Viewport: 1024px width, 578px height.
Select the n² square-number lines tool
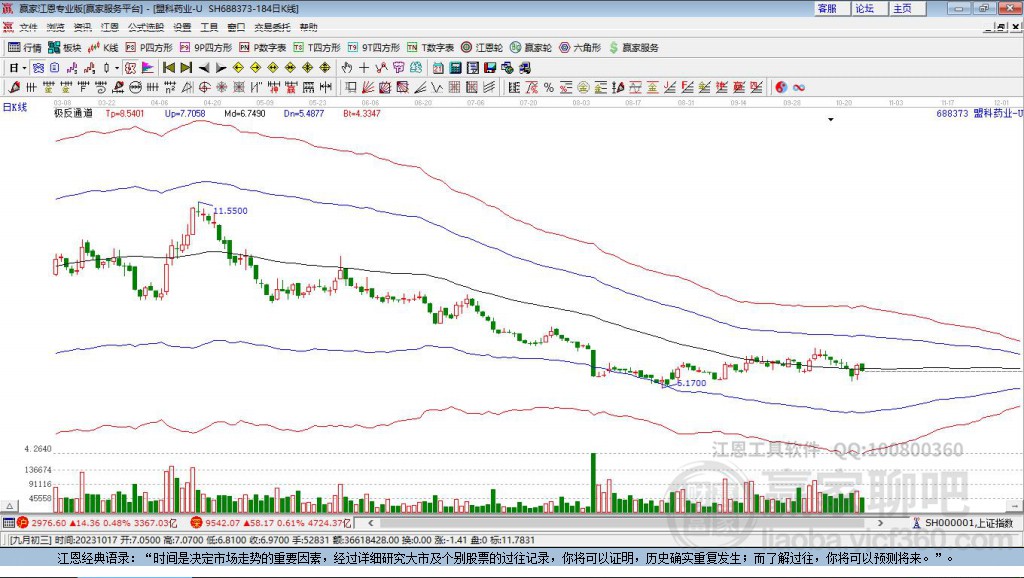click(170, 88)
